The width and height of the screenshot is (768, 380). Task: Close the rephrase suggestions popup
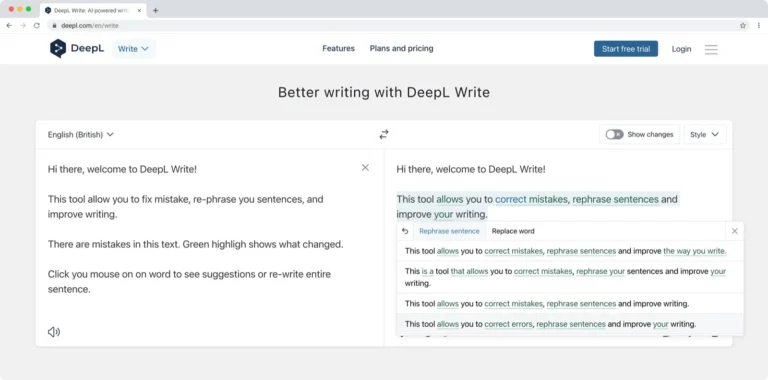click(x=734, y=231)
